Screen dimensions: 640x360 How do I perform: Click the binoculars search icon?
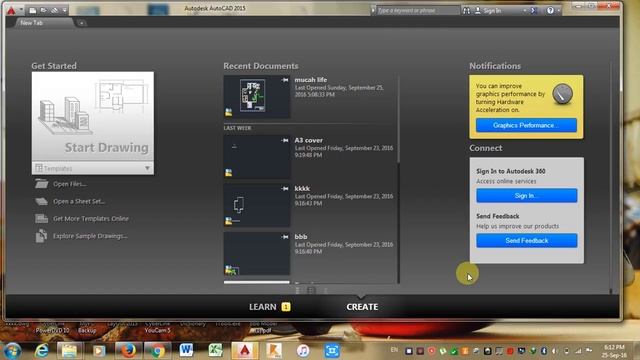tap(466, 11)
